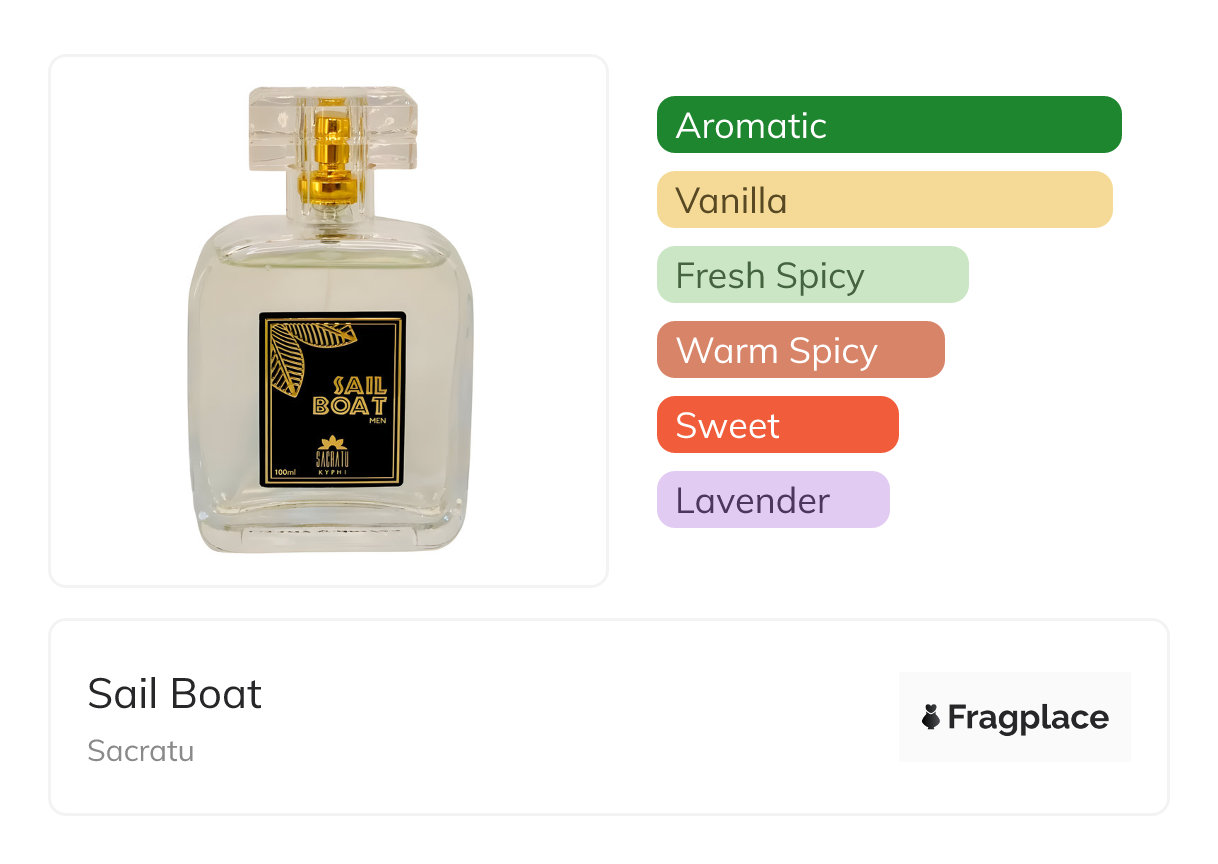Click the gold spray nozzle

(330, 160)
